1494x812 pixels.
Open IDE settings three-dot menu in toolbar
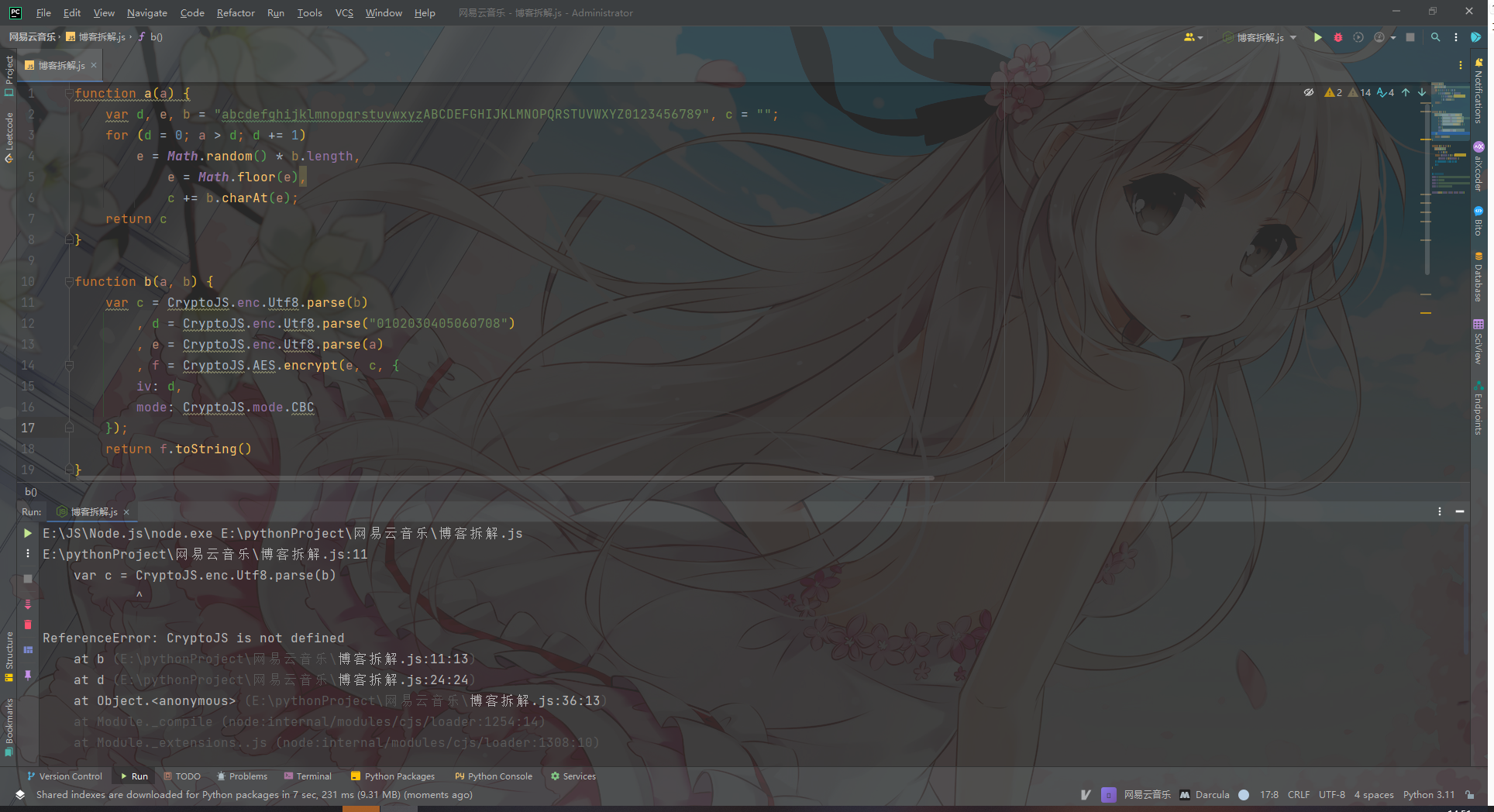[1456, 37]
